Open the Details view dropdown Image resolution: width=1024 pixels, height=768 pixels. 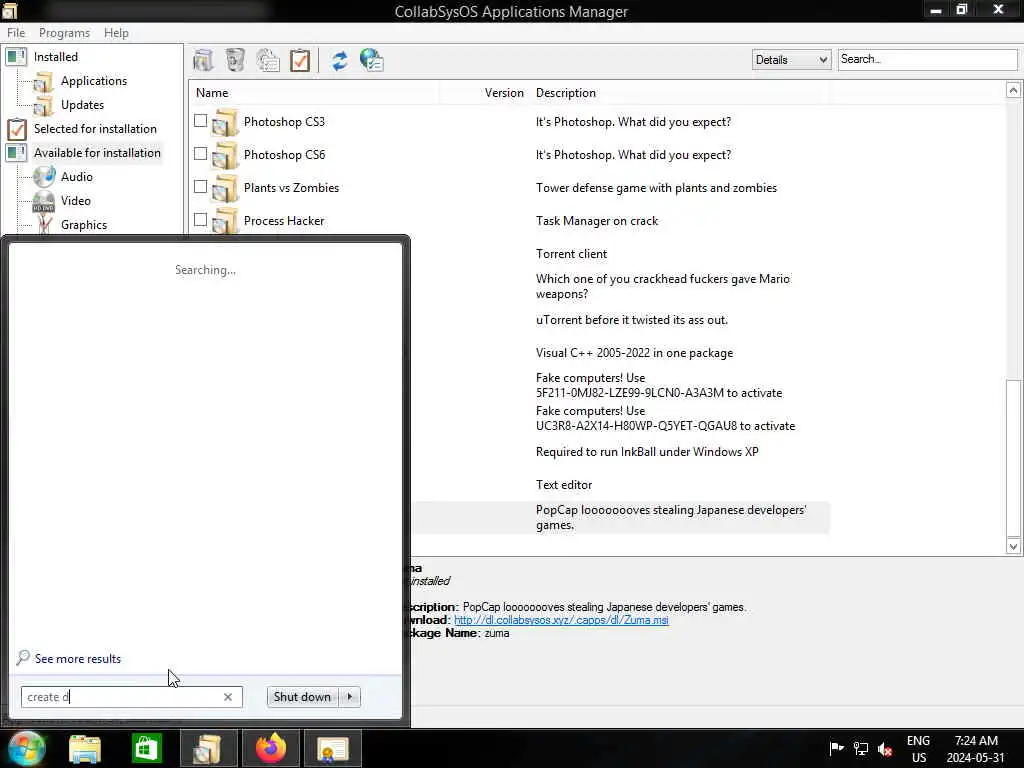pyautogui.click(x=791, y=59)
